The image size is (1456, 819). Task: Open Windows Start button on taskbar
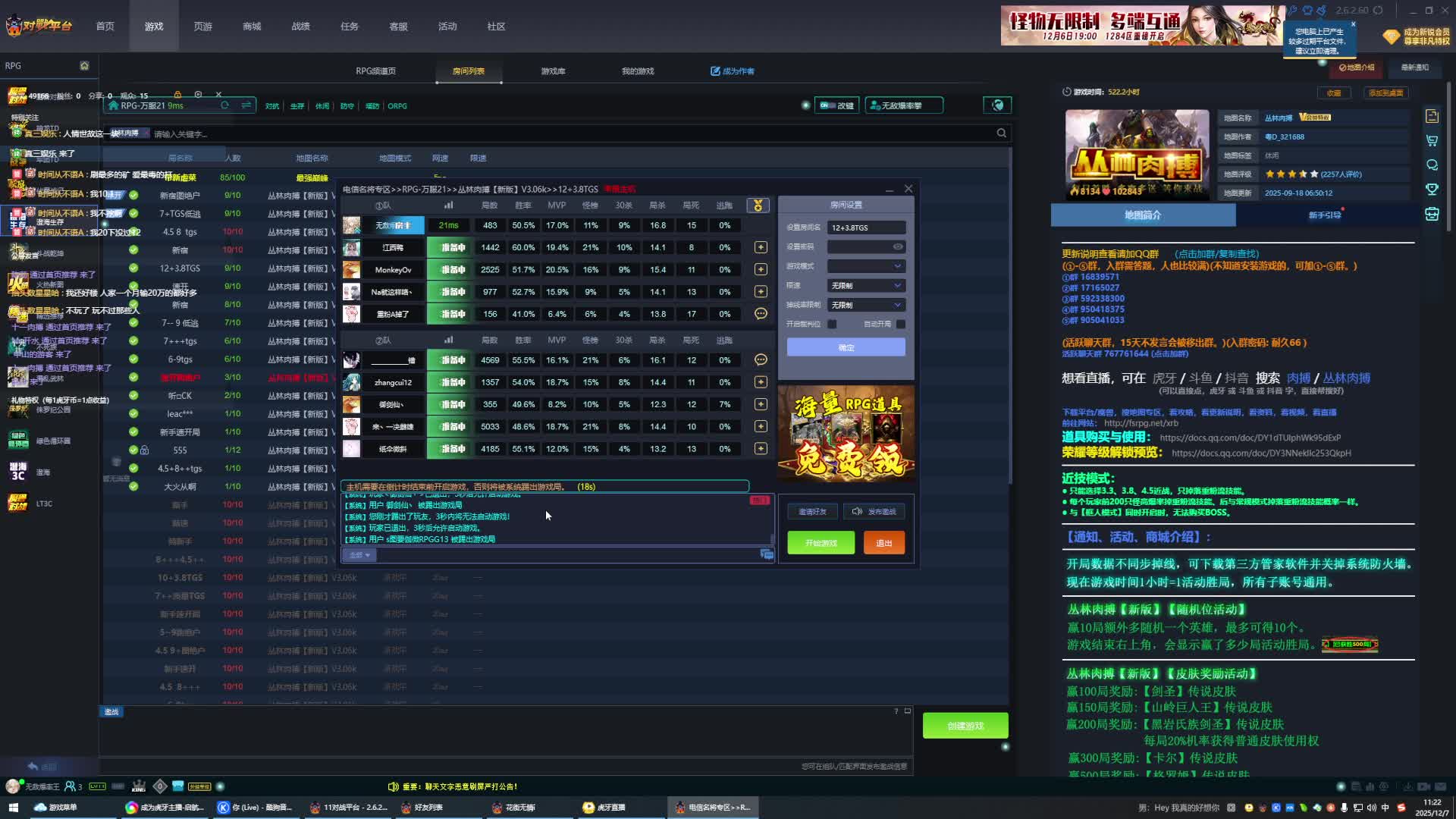(12, 808)
